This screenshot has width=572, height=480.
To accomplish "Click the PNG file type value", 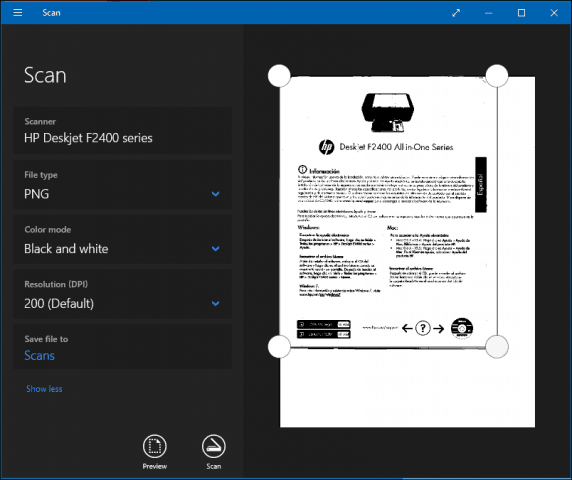I will coord(36,194).
